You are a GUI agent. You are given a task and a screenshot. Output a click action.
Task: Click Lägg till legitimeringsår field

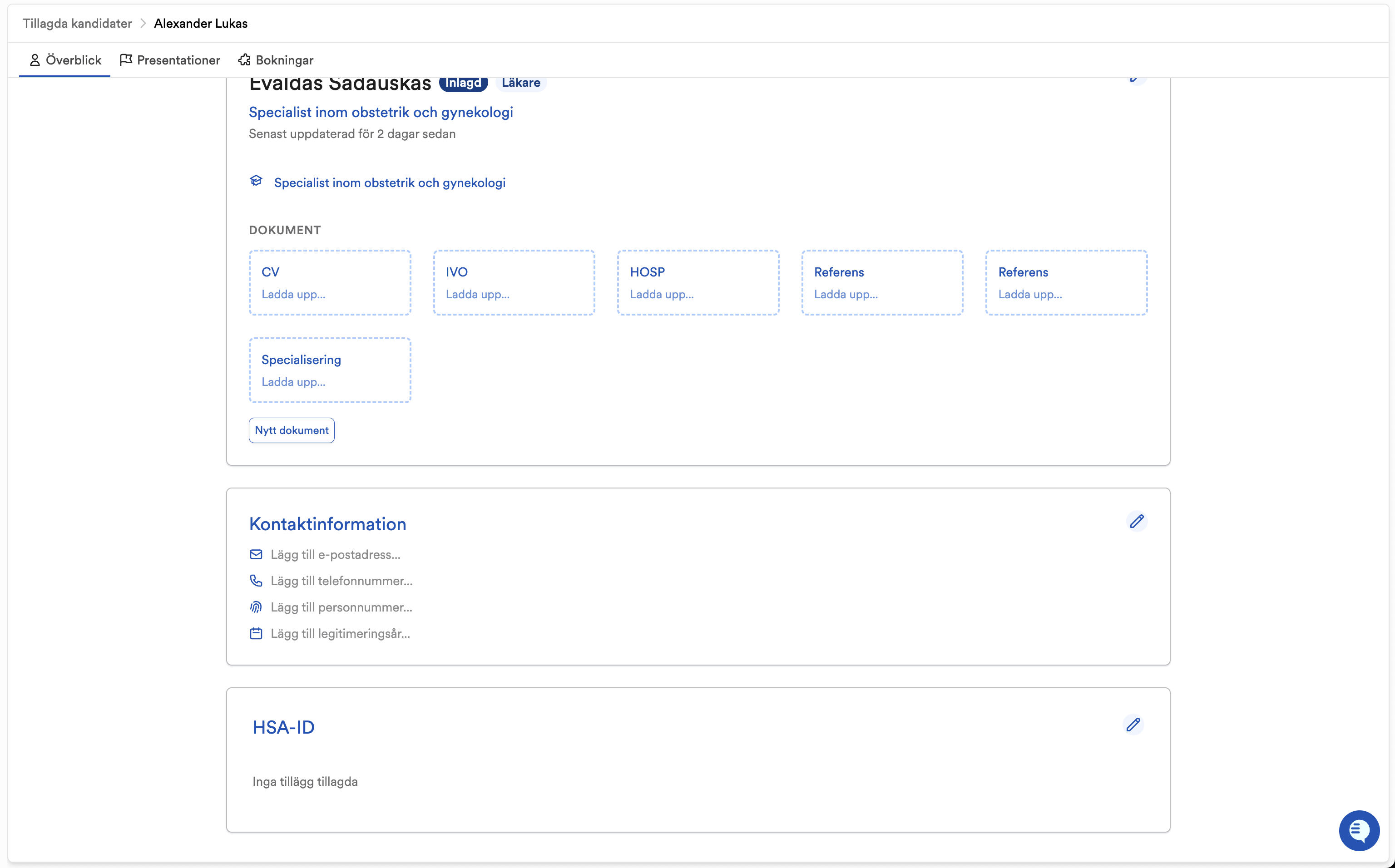tap(341, 634)
